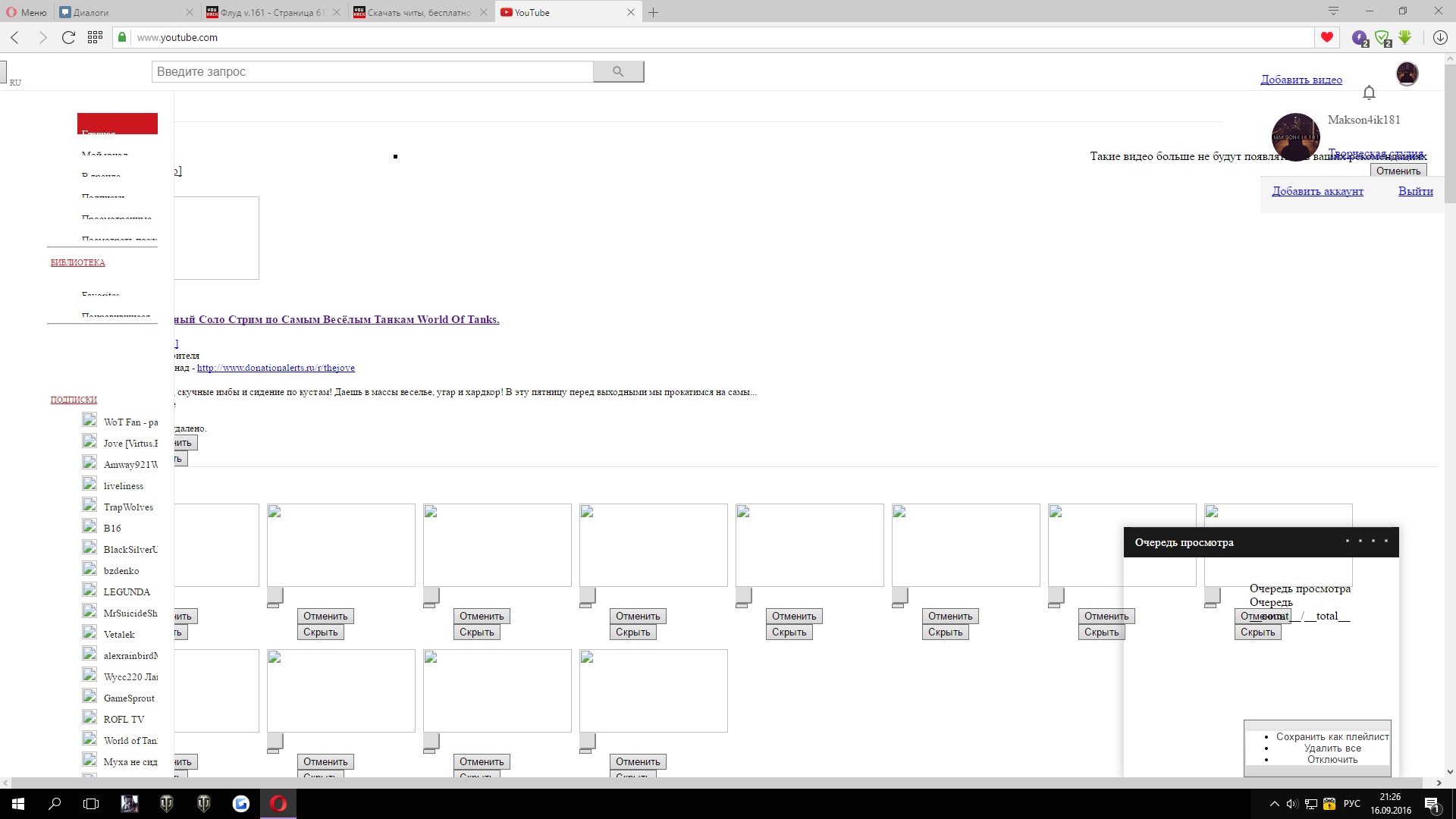Open the tab list menu beside window controls
Image resolution: width=1456 pixels, height=819 pixels.
[x=1333, y=11]
